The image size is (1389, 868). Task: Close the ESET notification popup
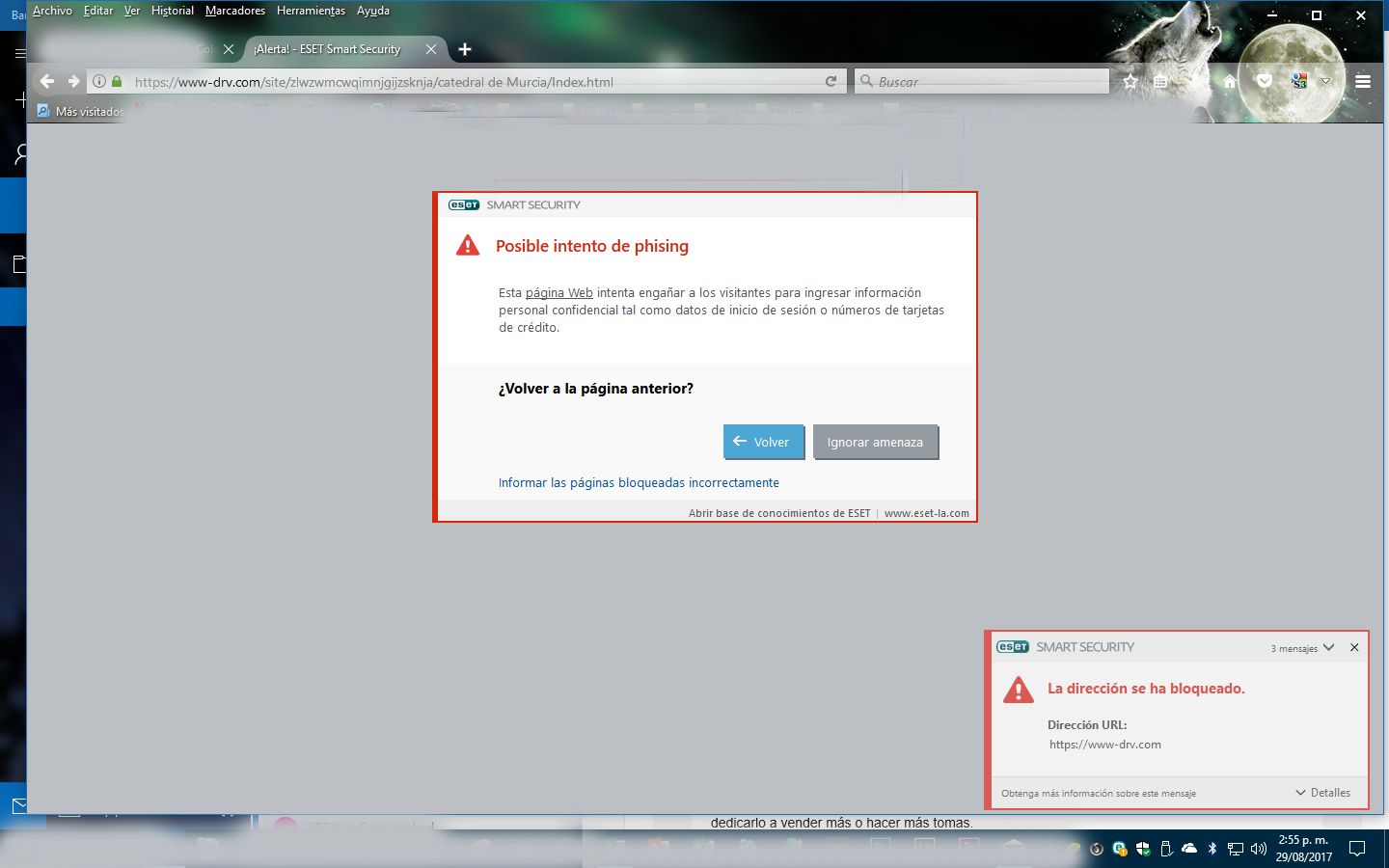[1354, 647]
